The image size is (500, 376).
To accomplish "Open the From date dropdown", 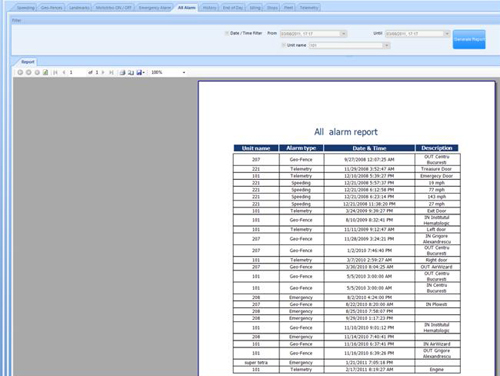I will click(343, 34).
